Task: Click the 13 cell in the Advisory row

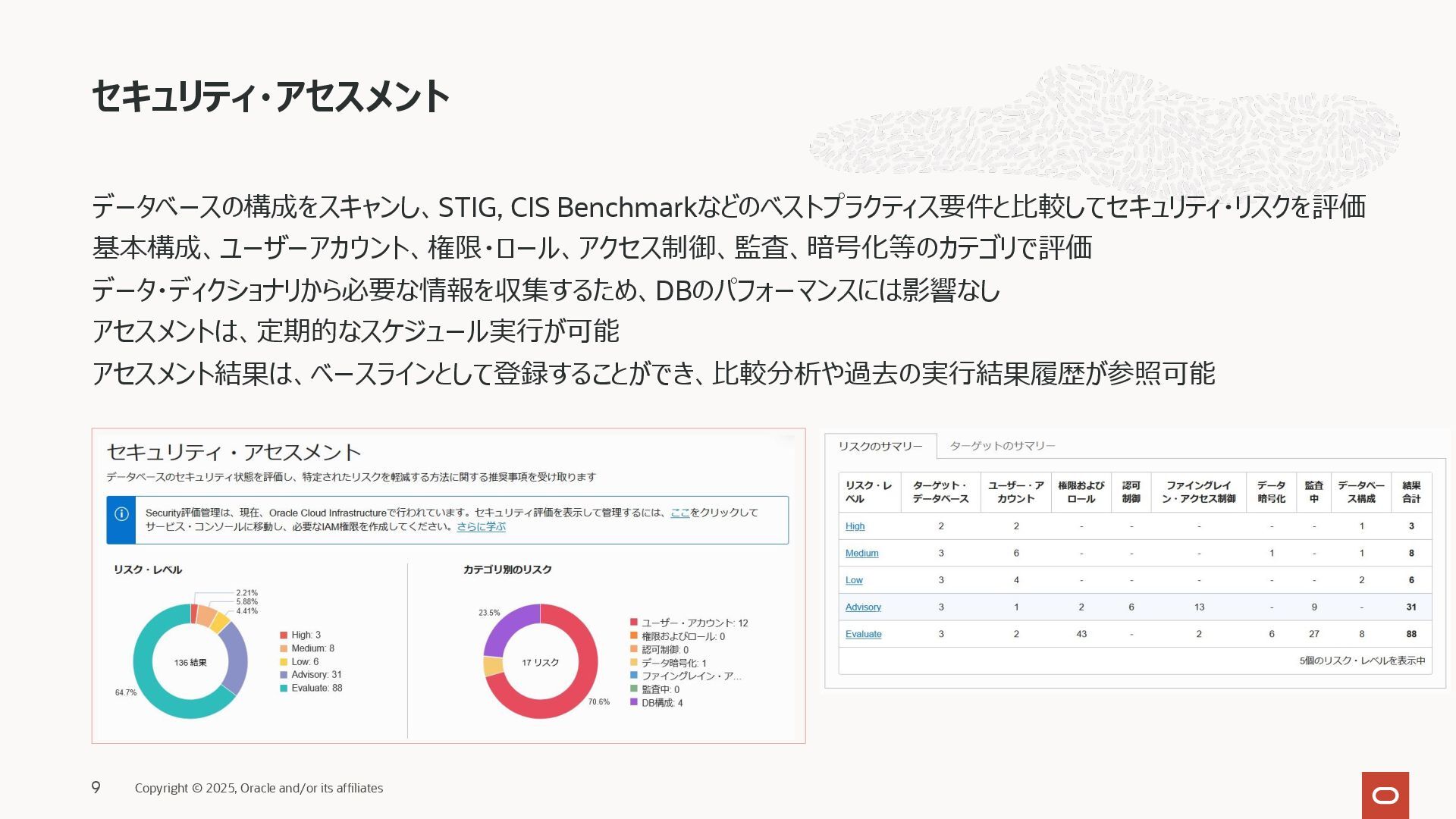Action: [x=1199, y=607]
